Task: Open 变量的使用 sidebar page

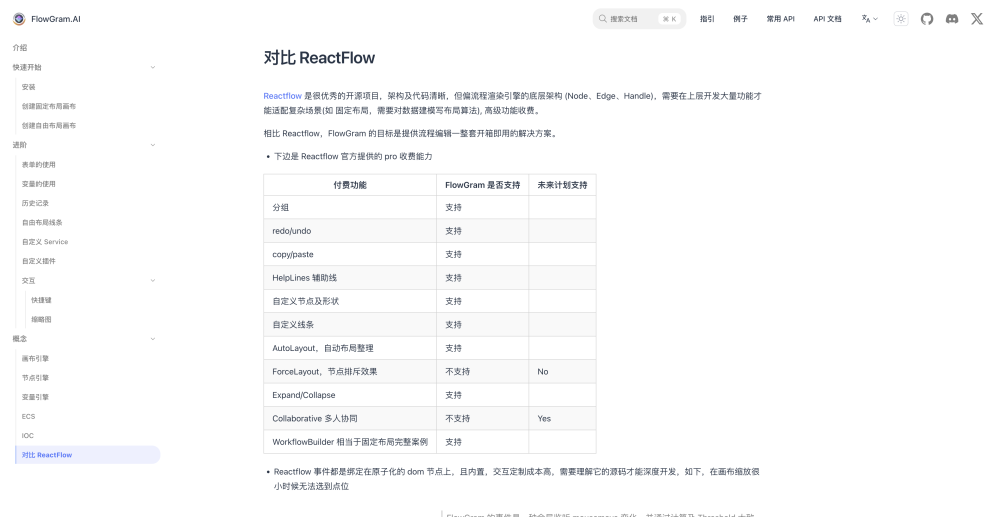Action: point(39,184)
